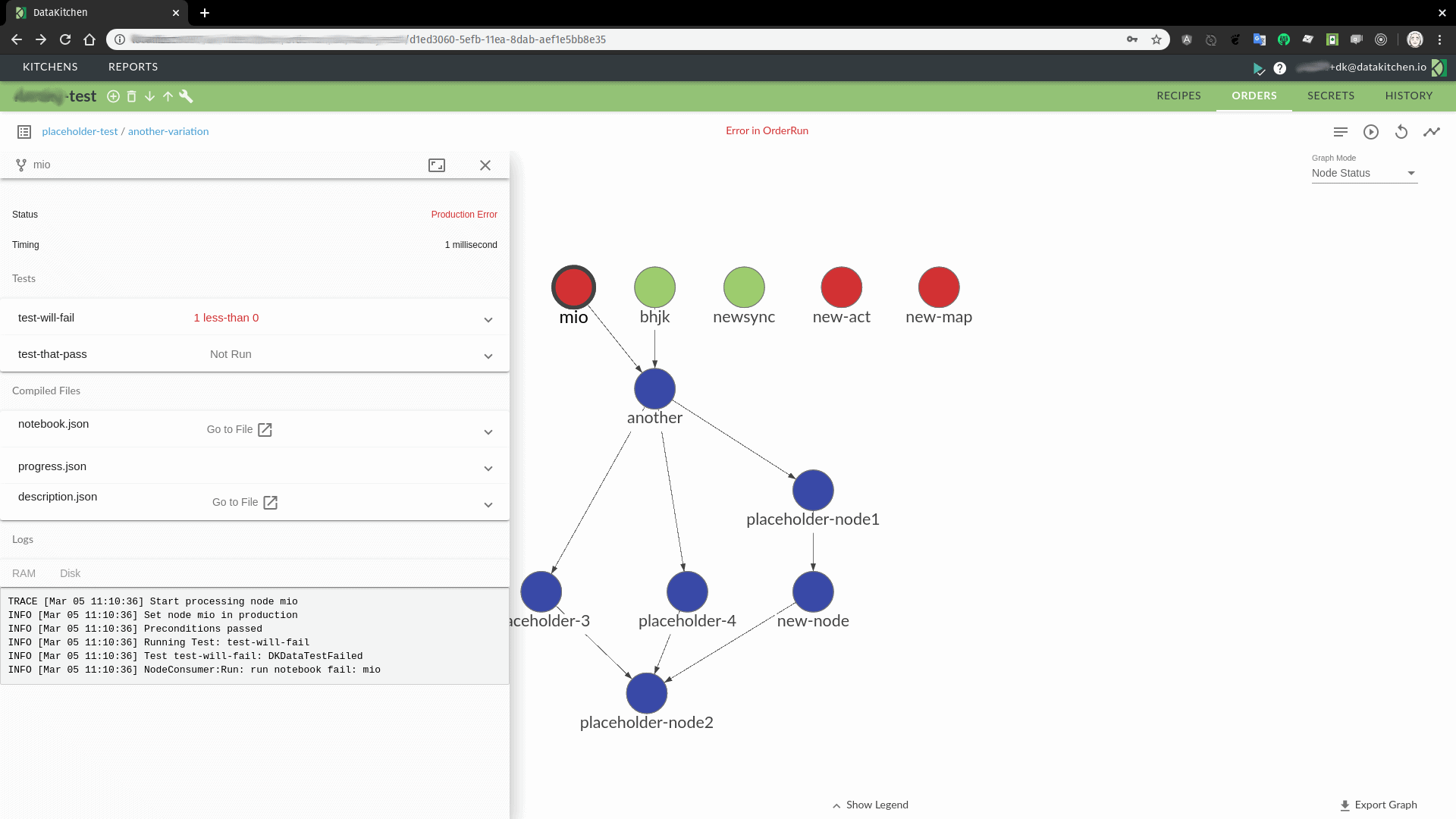Click the trend chart icon

click(x=1431, y=132)
